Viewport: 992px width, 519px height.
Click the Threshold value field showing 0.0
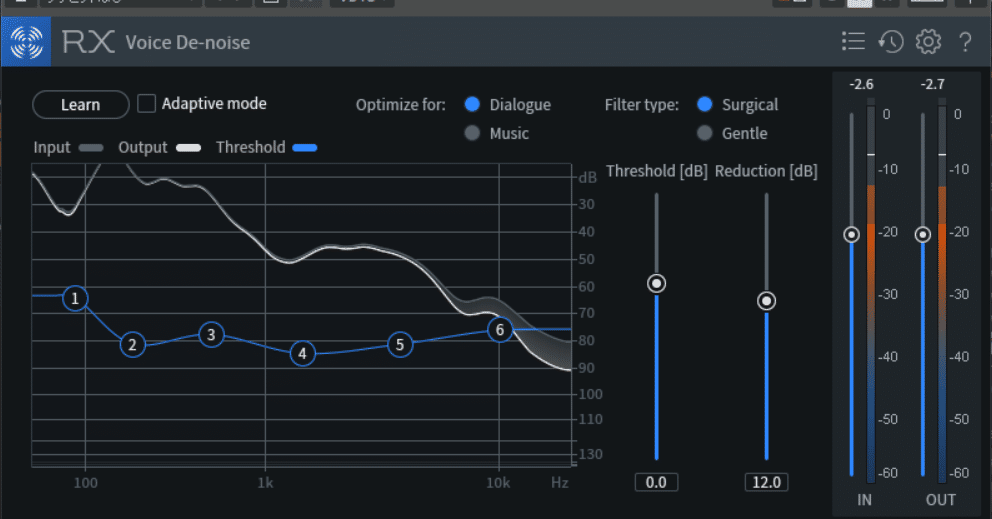657,482
